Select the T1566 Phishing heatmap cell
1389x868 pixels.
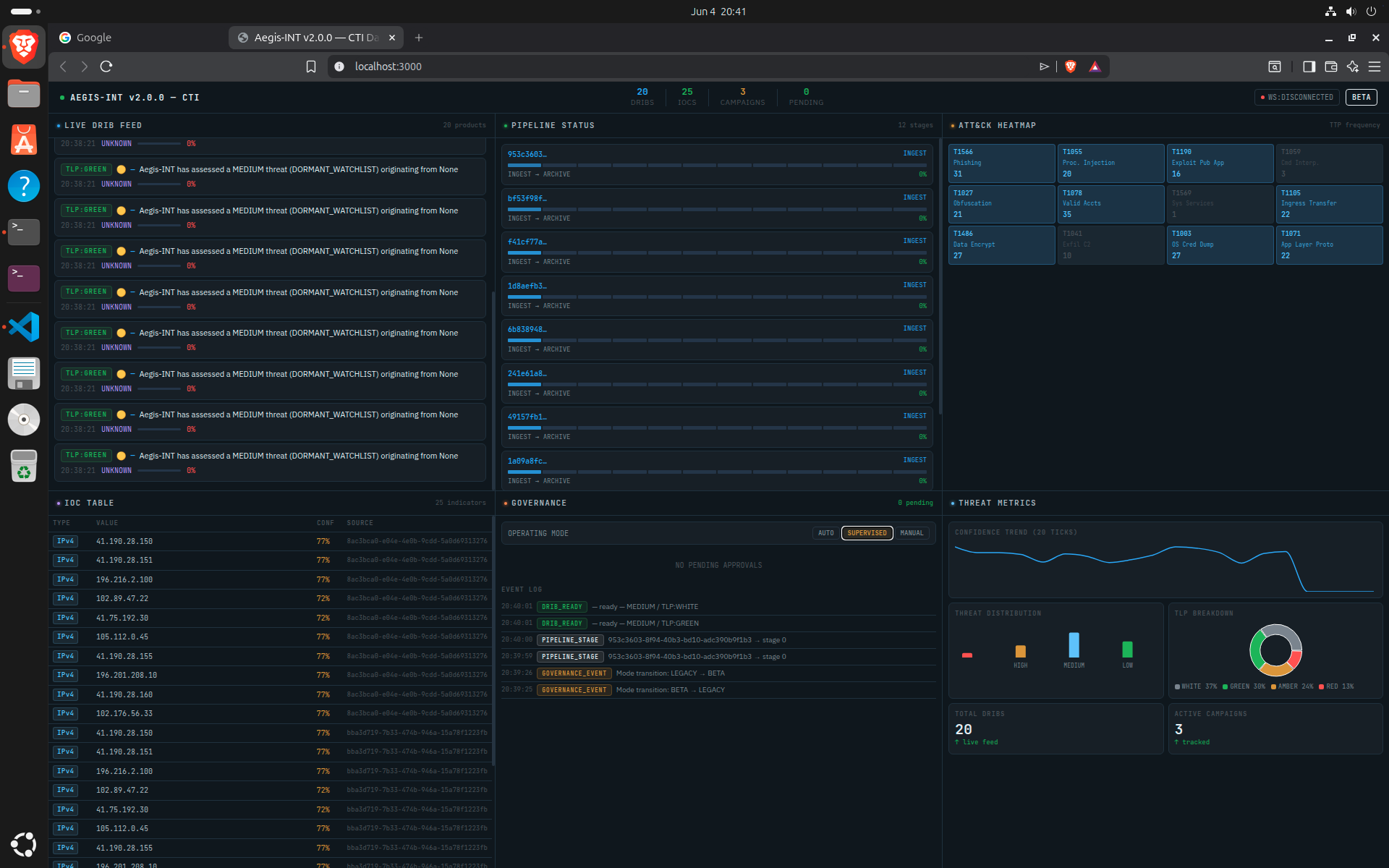pyautogui.click(x=1001, y=163)
